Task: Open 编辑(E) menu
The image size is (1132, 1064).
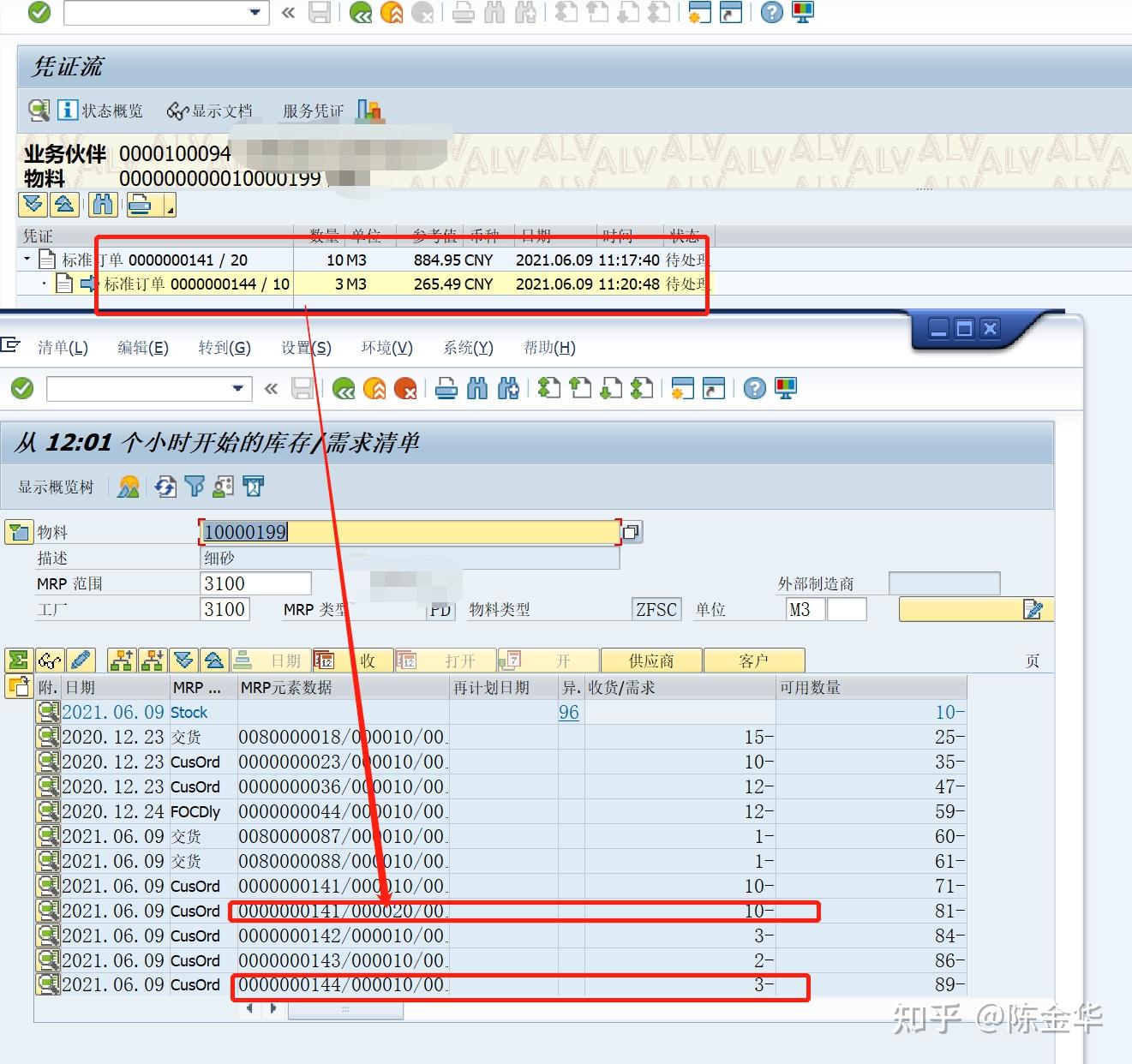Action: pos(143,347)
